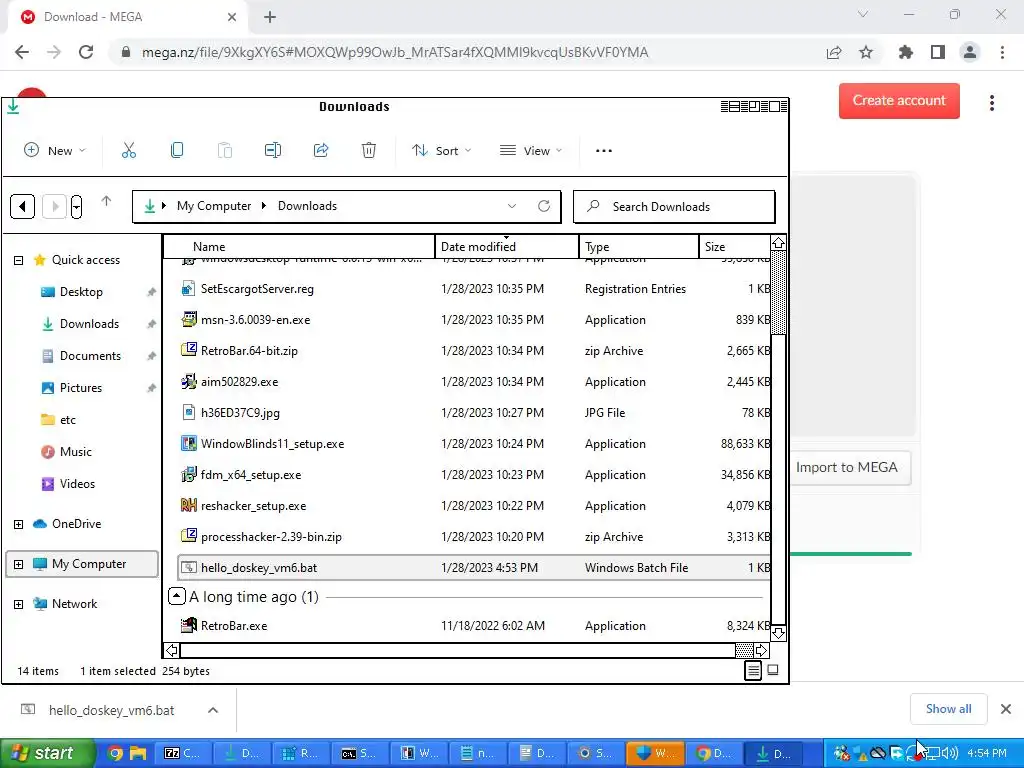Select Pictures in Quick access
This screenshot has width=1024, height=768.
[81, 388]
